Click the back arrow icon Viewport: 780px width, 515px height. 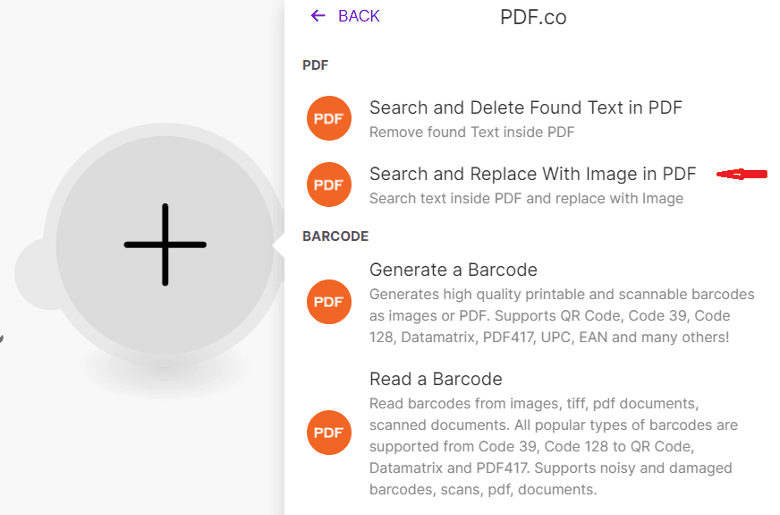pos(318,16)
